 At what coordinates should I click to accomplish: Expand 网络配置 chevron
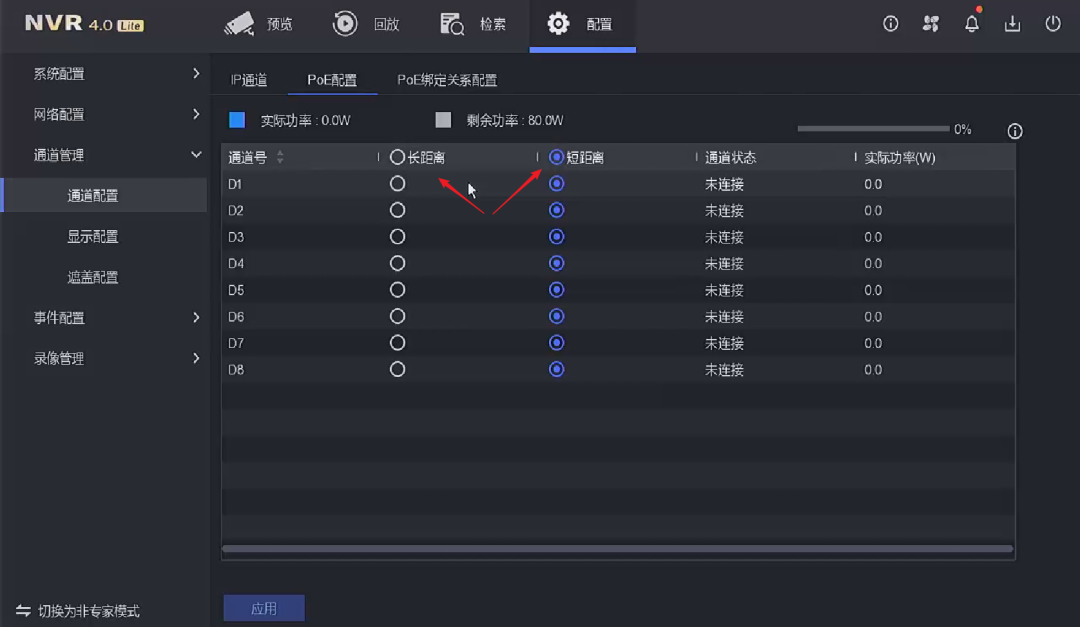(196, 114)
